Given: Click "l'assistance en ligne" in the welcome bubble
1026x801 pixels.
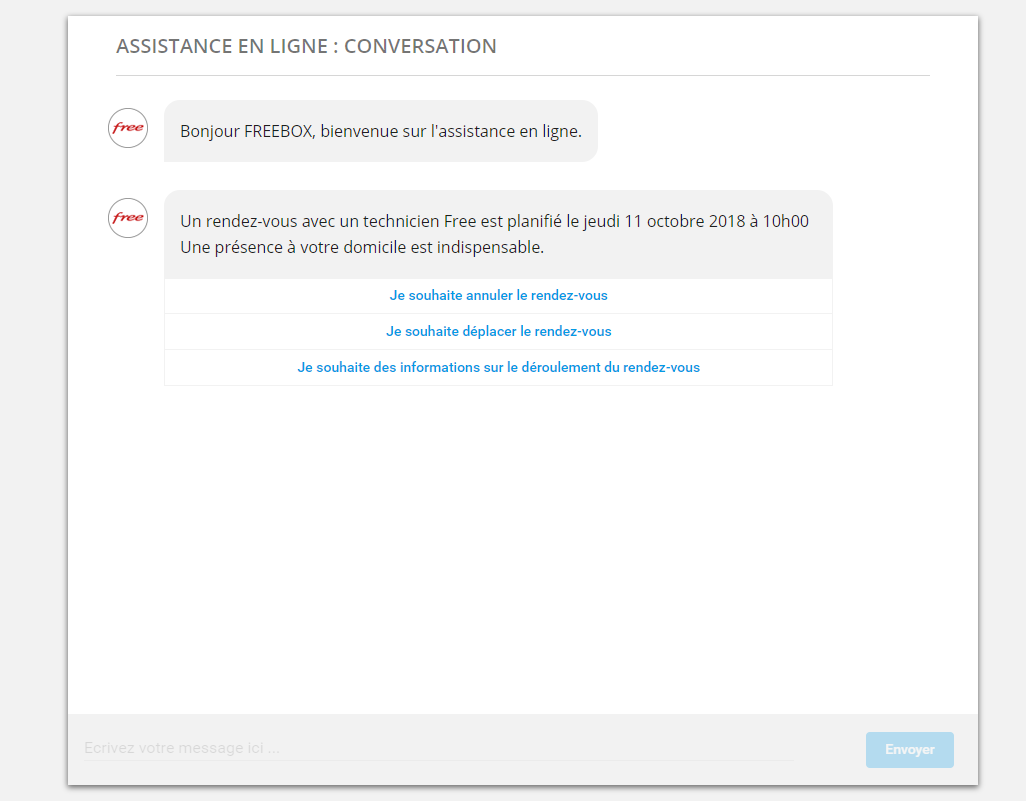Looking at the screenshot, I should 506,131.
